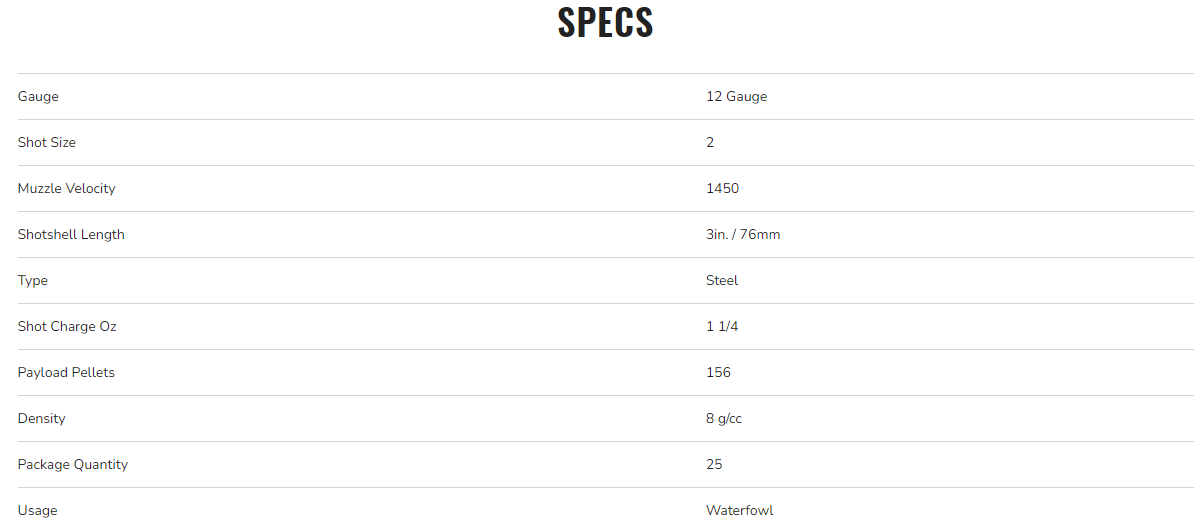Click the Shotshell Length label
Viewport: 1202px width, 530px height.
coord(71,235)
